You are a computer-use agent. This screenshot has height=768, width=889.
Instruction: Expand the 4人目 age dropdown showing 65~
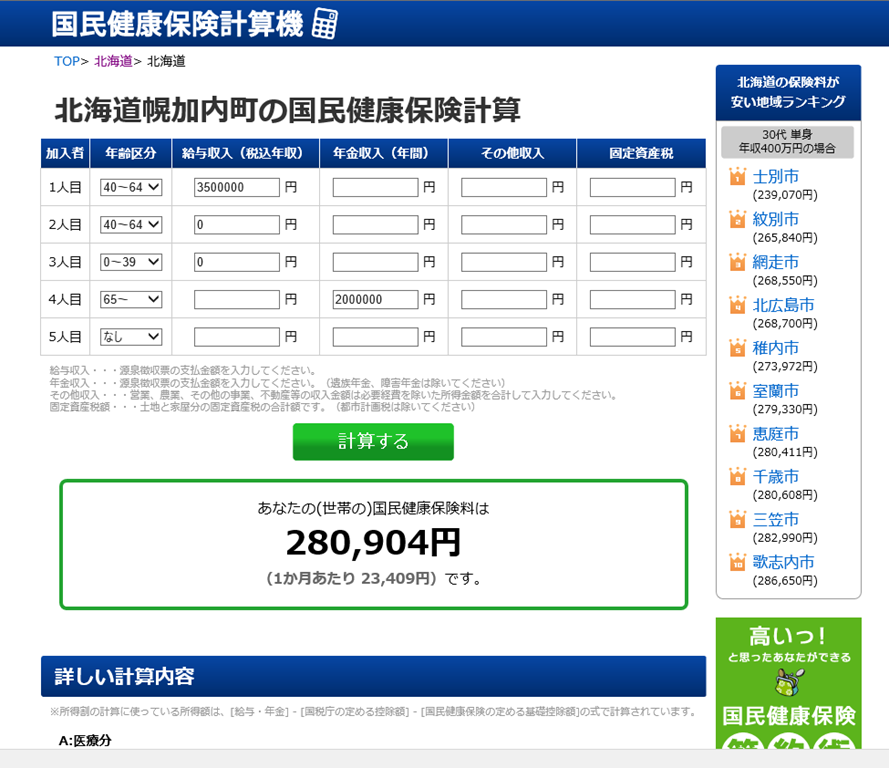(131, 299)
